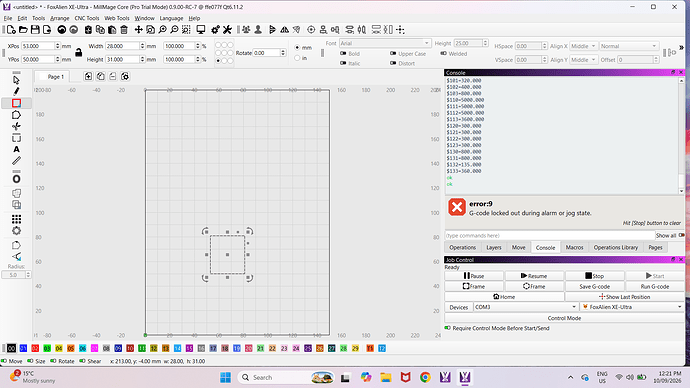Click the pan (four-arrow move) view icon
The image size is (690, 388).
[x=139, y=29]
